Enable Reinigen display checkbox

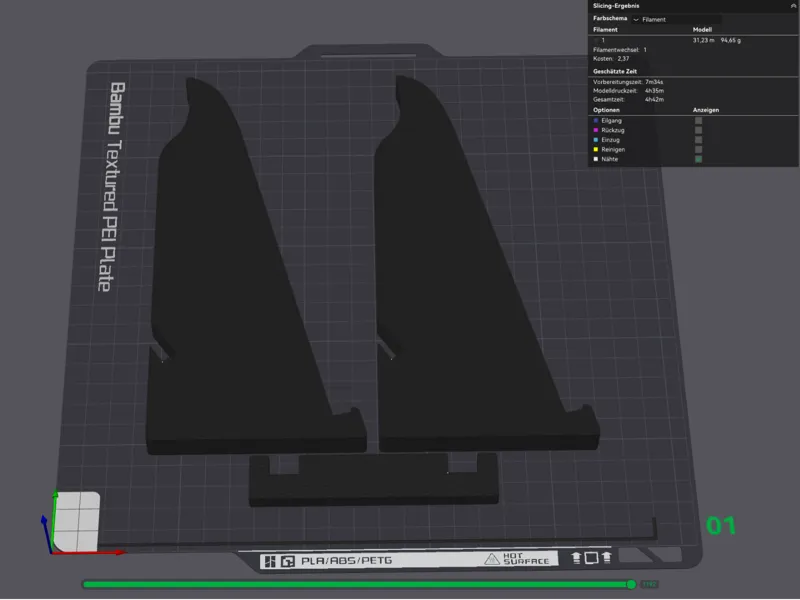698,149
